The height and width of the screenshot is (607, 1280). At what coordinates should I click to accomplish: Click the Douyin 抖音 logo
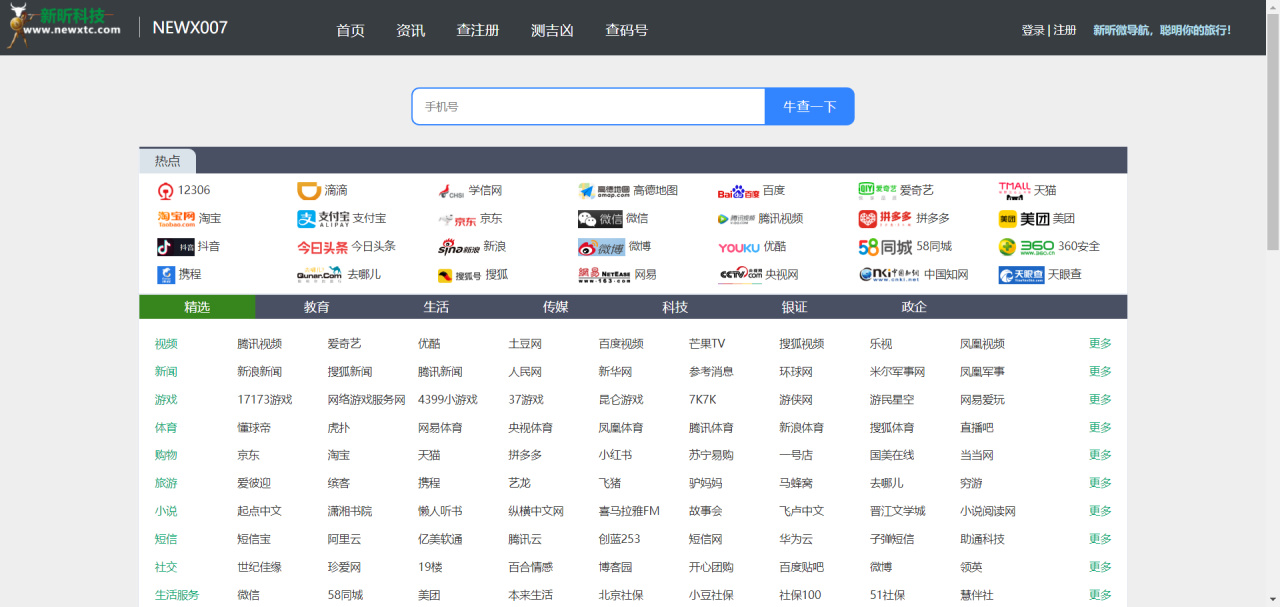(175, 247)
